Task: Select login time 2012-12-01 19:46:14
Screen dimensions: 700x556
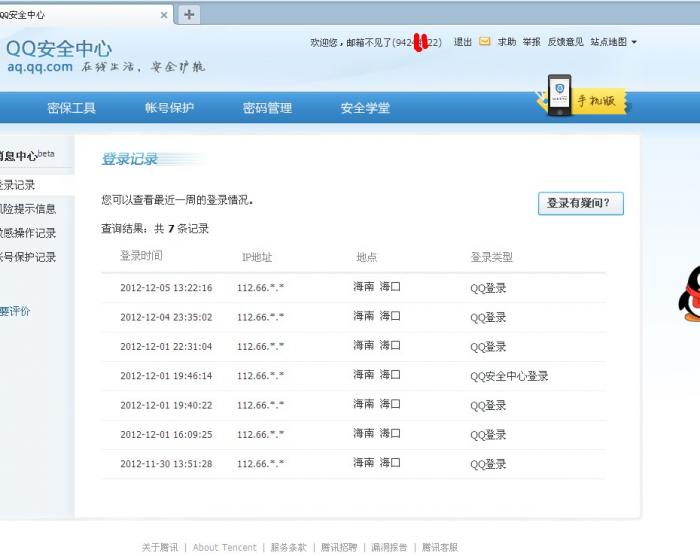Action: pyautogui.click(x=166, y=376)
